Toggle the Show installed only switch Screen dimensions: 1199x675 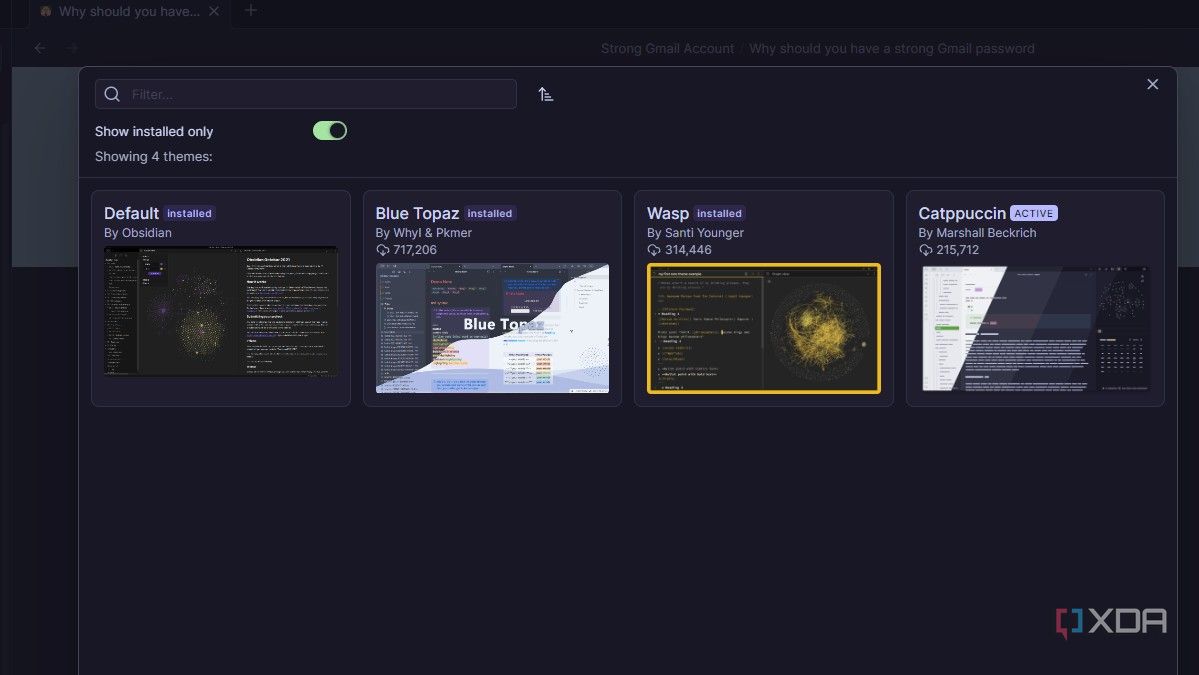tap(330, 131)
